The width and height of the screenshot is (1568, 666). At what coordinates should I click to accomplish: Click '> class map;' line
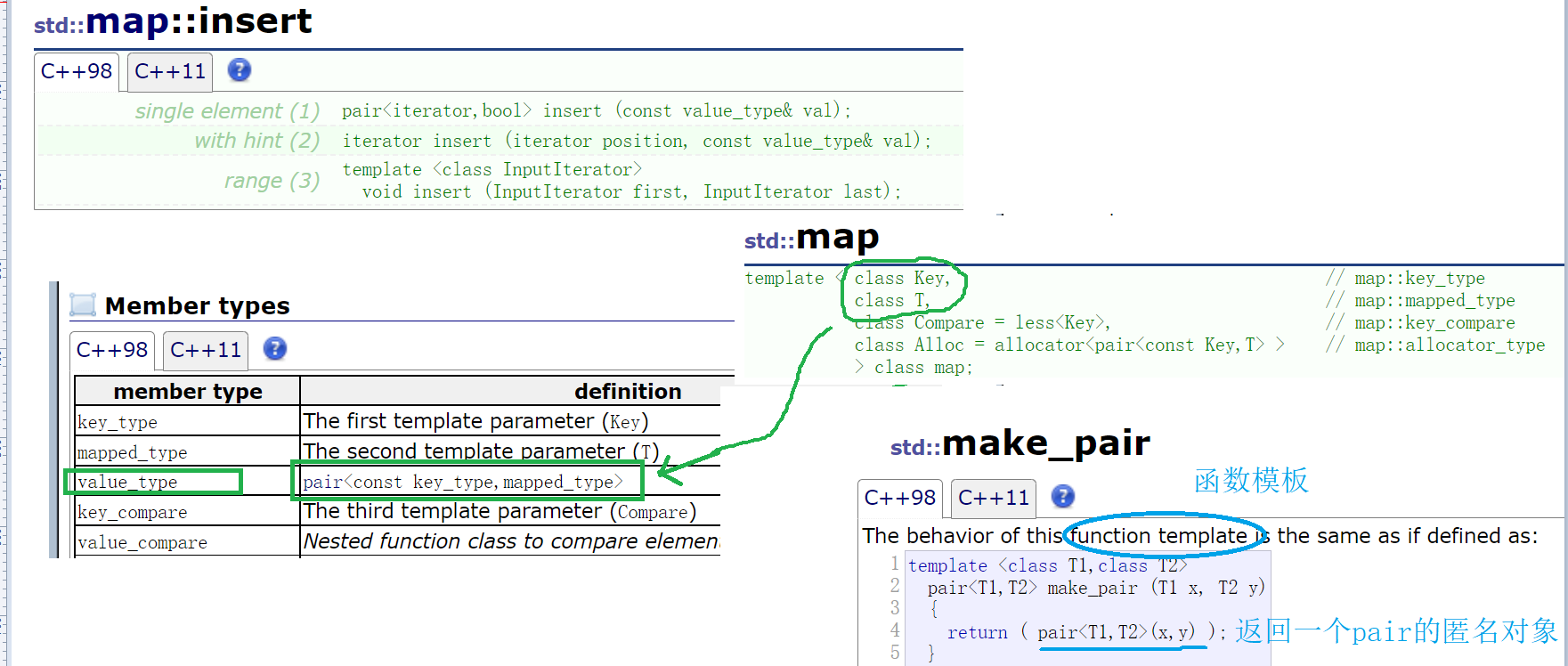(x=914, y=367)
